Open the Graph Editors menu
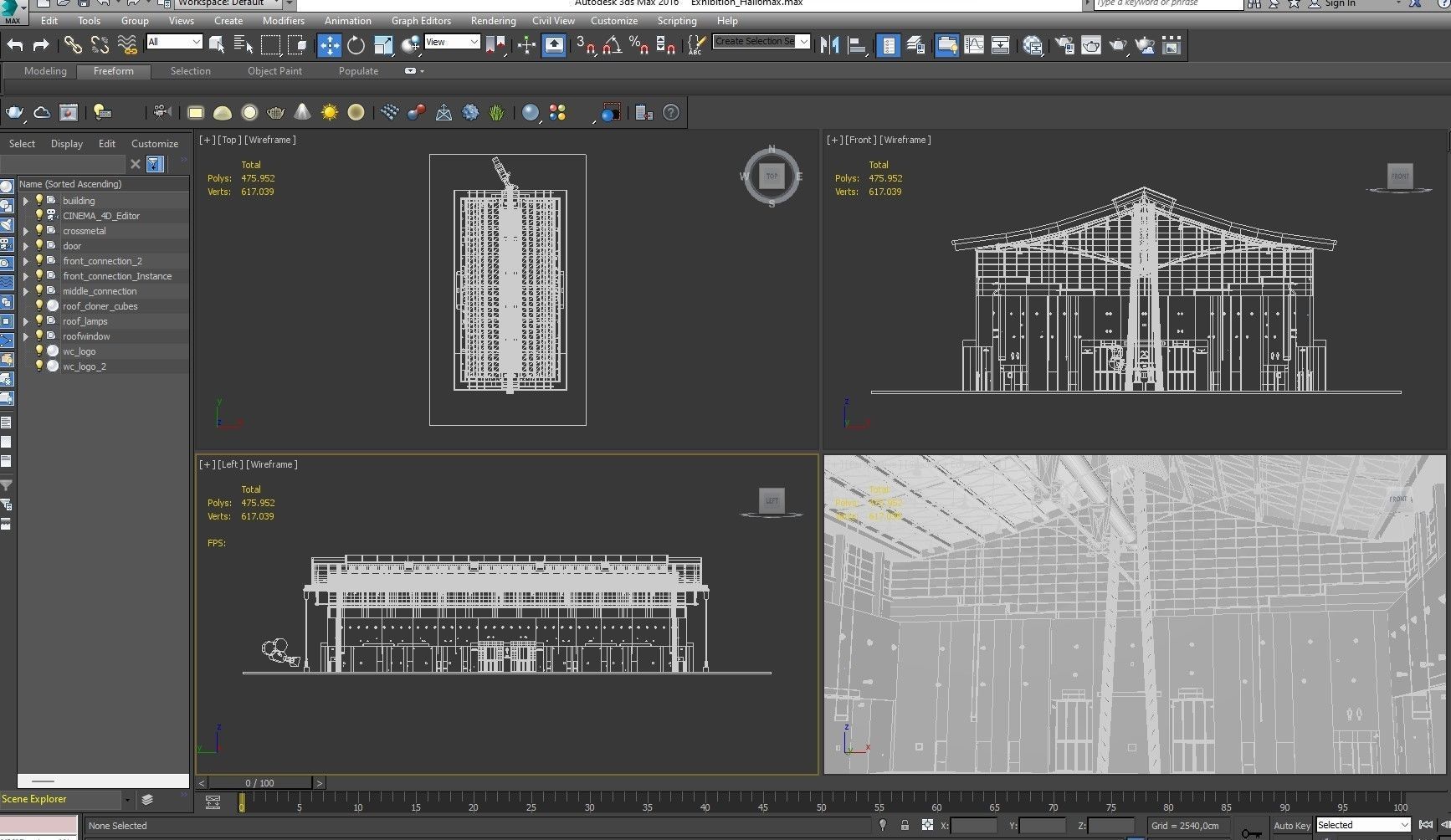Screen dimensions: 1451x840 point(421,21)
